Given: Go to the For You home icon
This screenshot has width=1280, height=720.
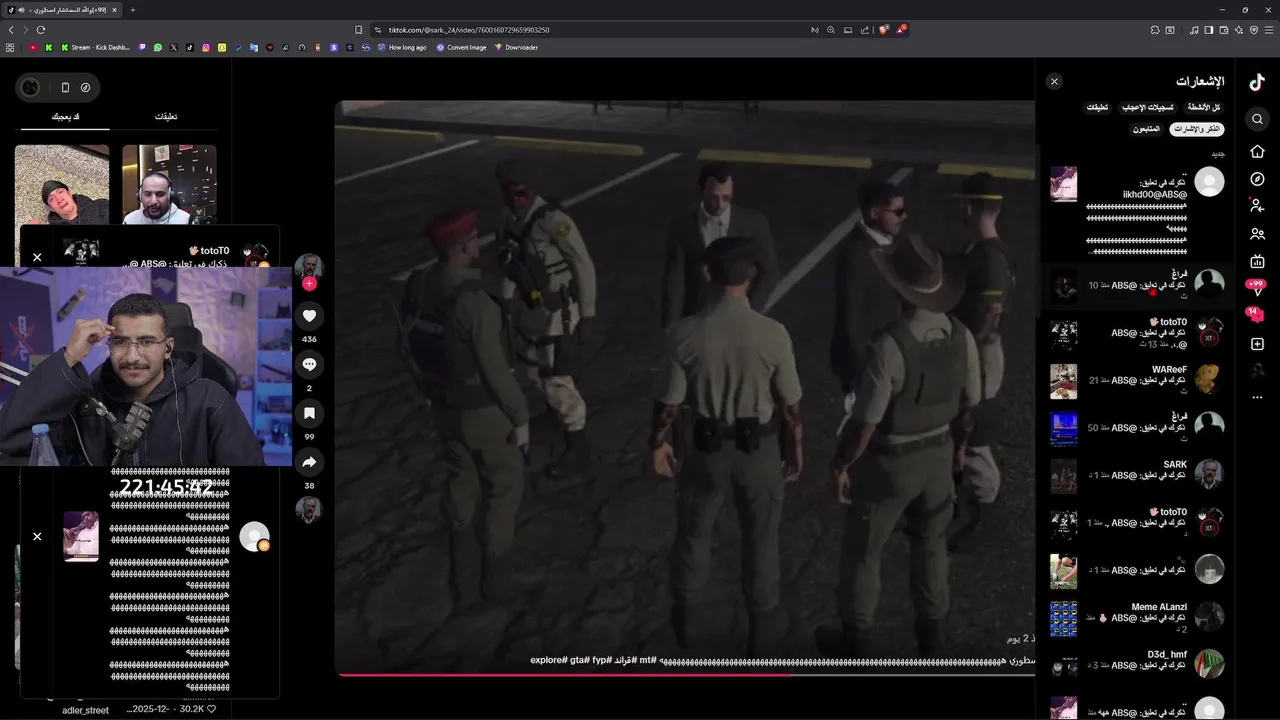Looking at the screenshot, I should click(1257, 151).
